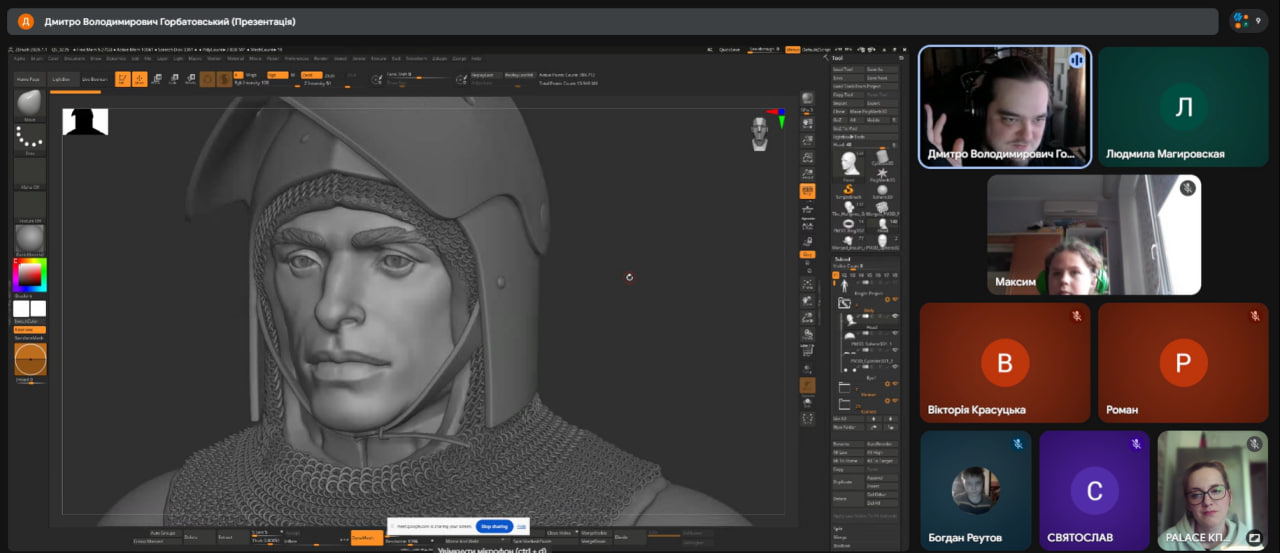Expand the Tool palette header
Viewport: 1280px width, 553px height.
click(838, 58)
